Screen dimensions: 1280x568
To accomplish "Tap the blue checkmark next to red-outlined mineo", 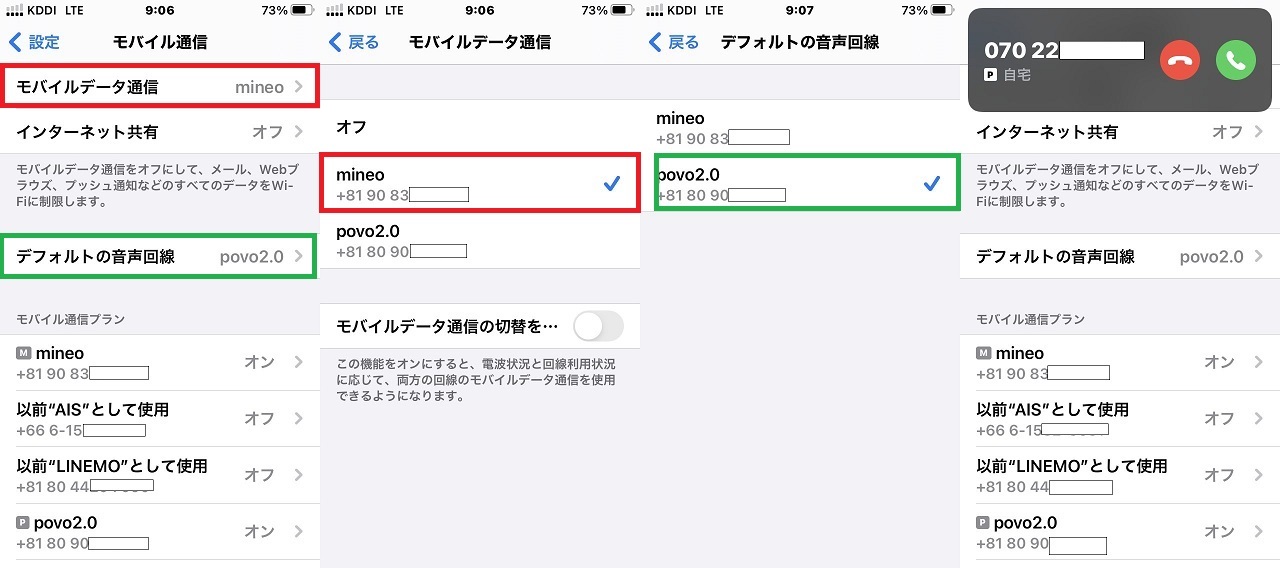I will [x=612, y=183].
